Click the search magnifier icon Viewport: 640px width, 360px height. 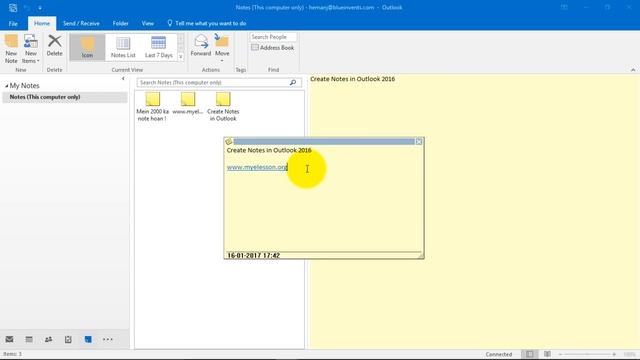293,82
